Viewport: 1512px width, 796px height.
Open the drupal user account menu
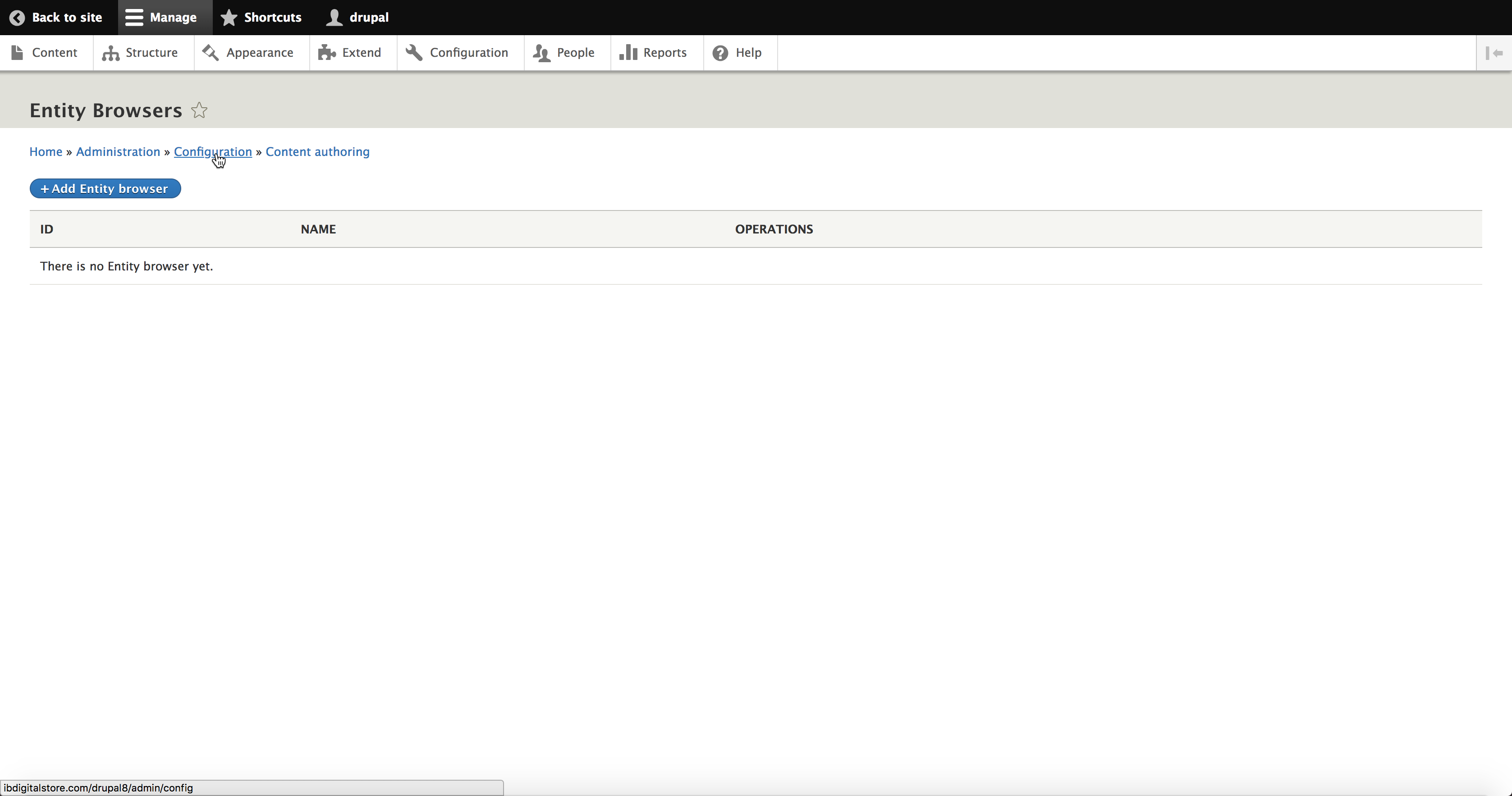[x=357, y=18]
